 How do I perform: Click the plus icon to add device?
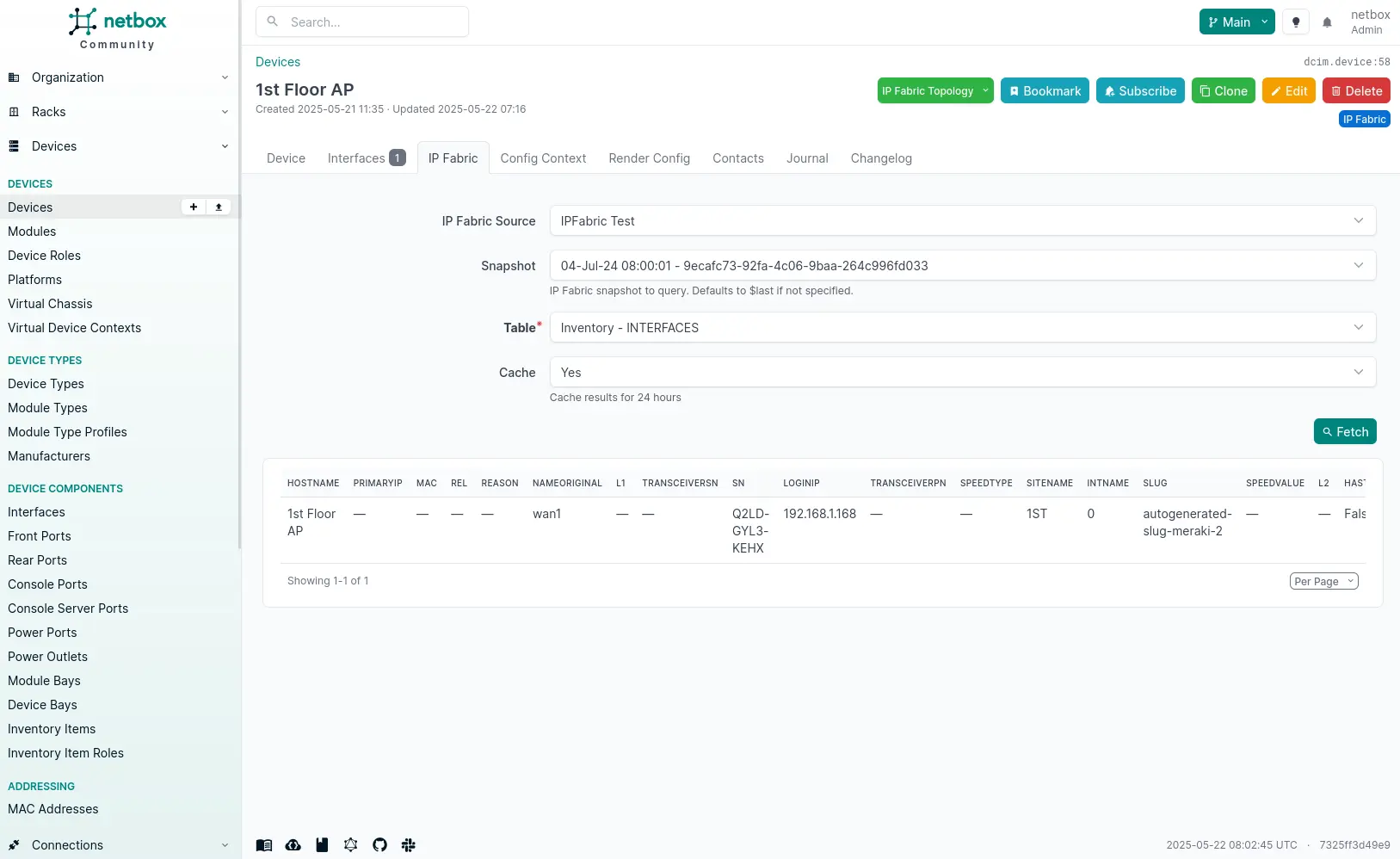[x=194, y=207]
